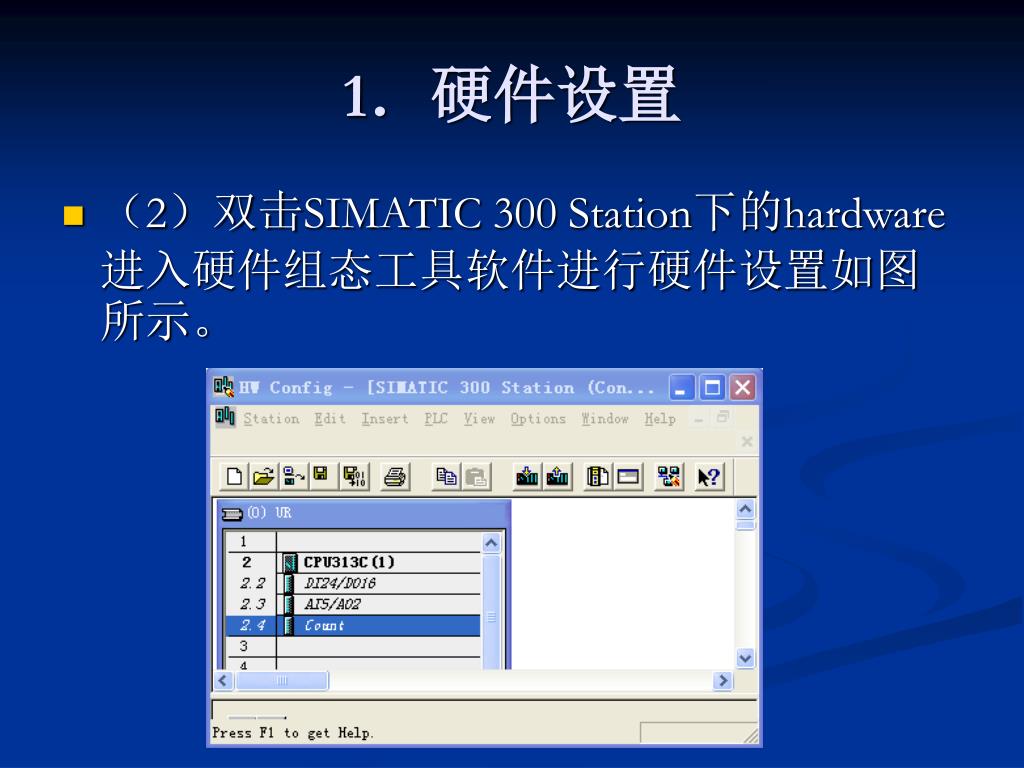Click station pane scroll down arrow
The width and height of the screenshot is (1024, 768).
coord(745,658)
